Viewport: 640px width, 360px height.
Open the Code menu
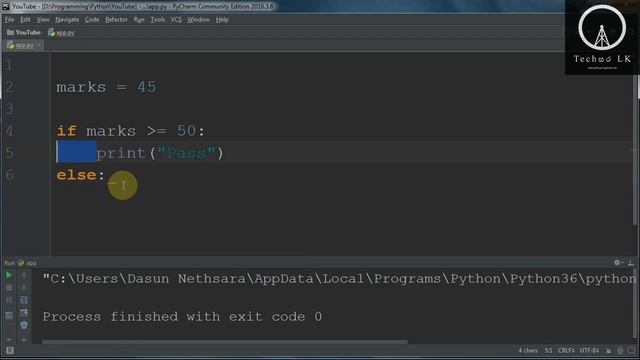(92, 20)
